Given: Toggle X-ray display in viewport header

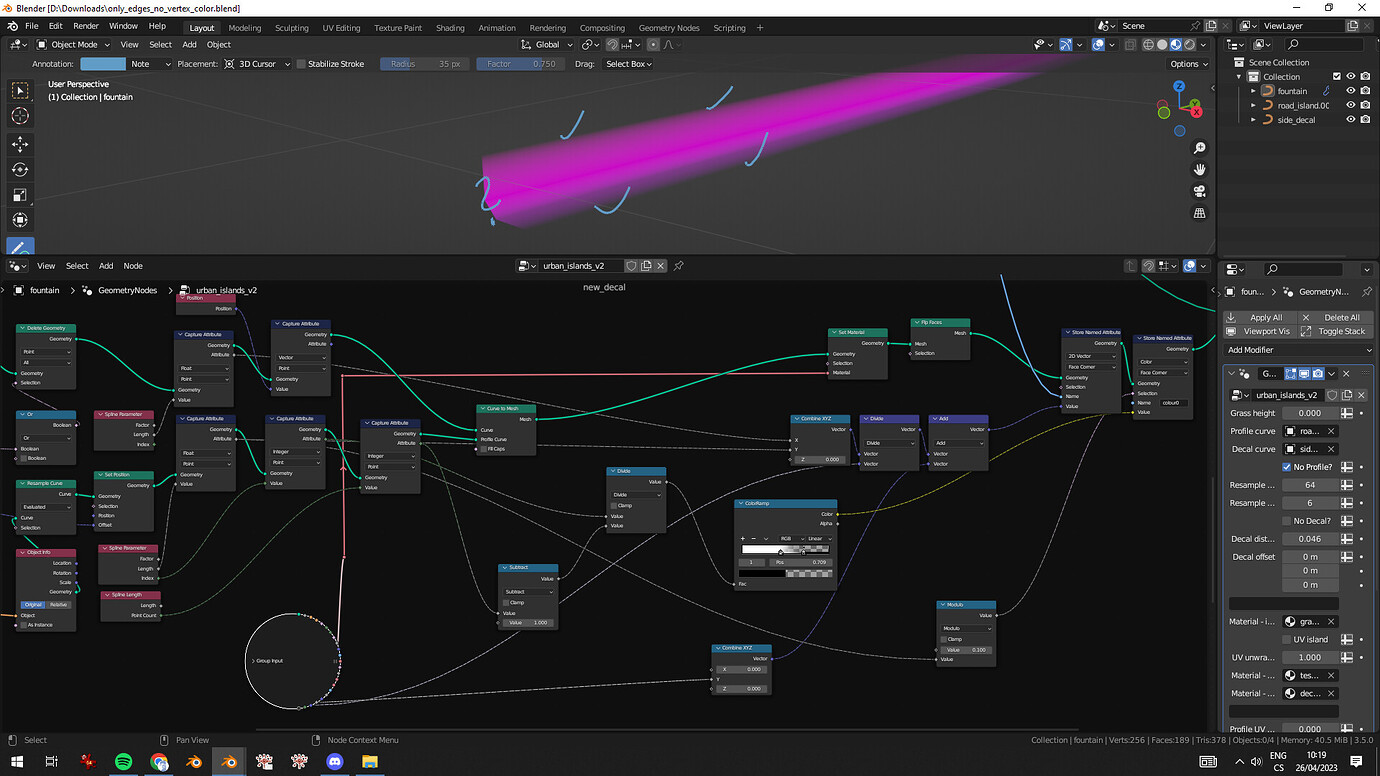Looking at the screenshot, I should click(1130, 44).
